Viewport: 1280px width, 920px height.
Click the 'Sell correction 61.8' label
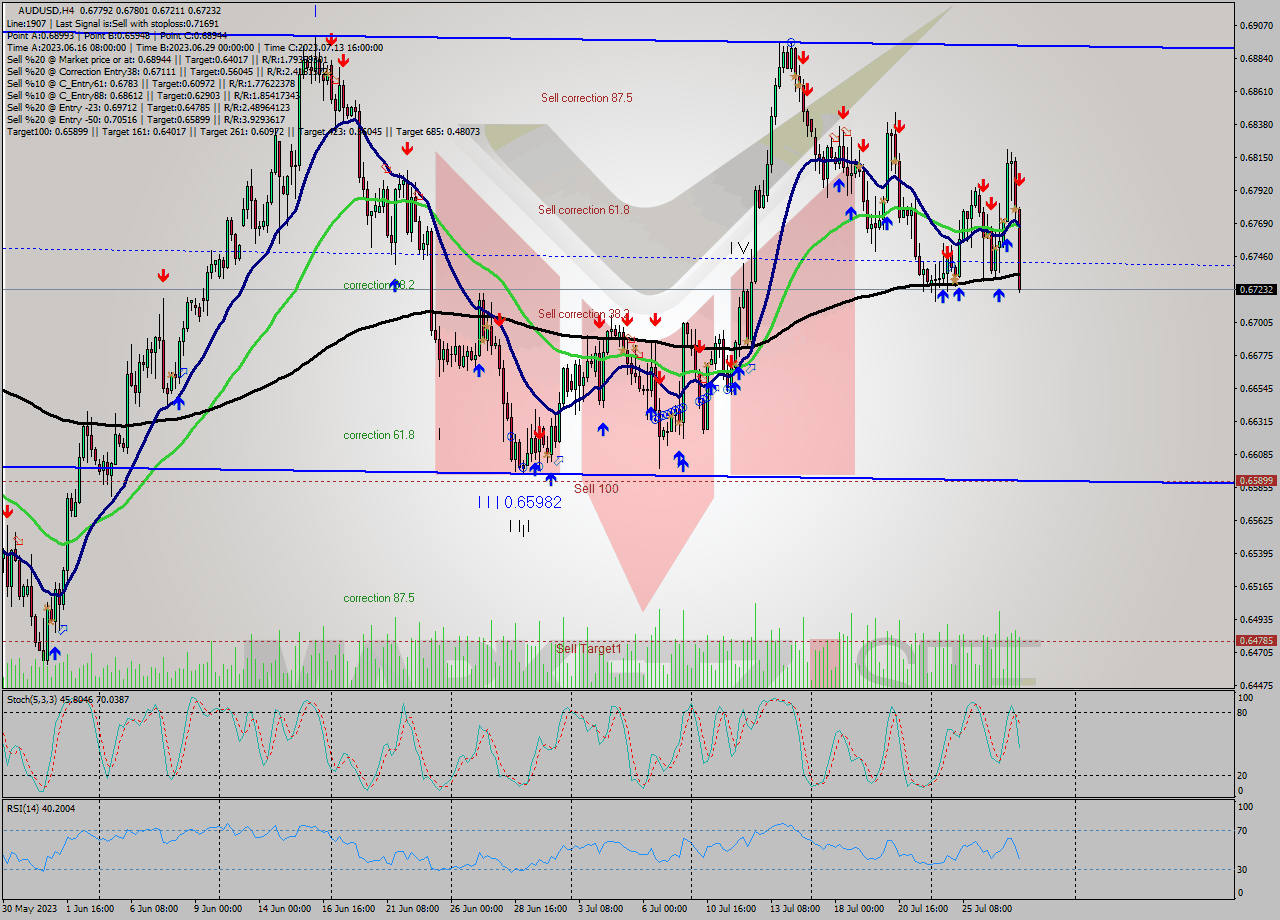(x=584, y=210)
